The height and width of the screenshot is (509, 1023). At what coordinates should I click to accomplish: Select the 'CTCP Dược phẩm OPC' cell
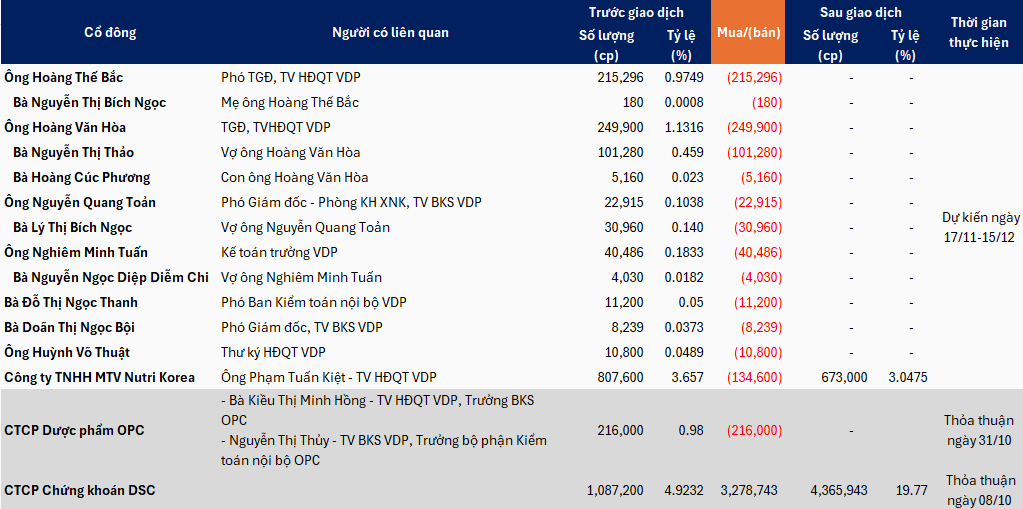tap(74, 430)
